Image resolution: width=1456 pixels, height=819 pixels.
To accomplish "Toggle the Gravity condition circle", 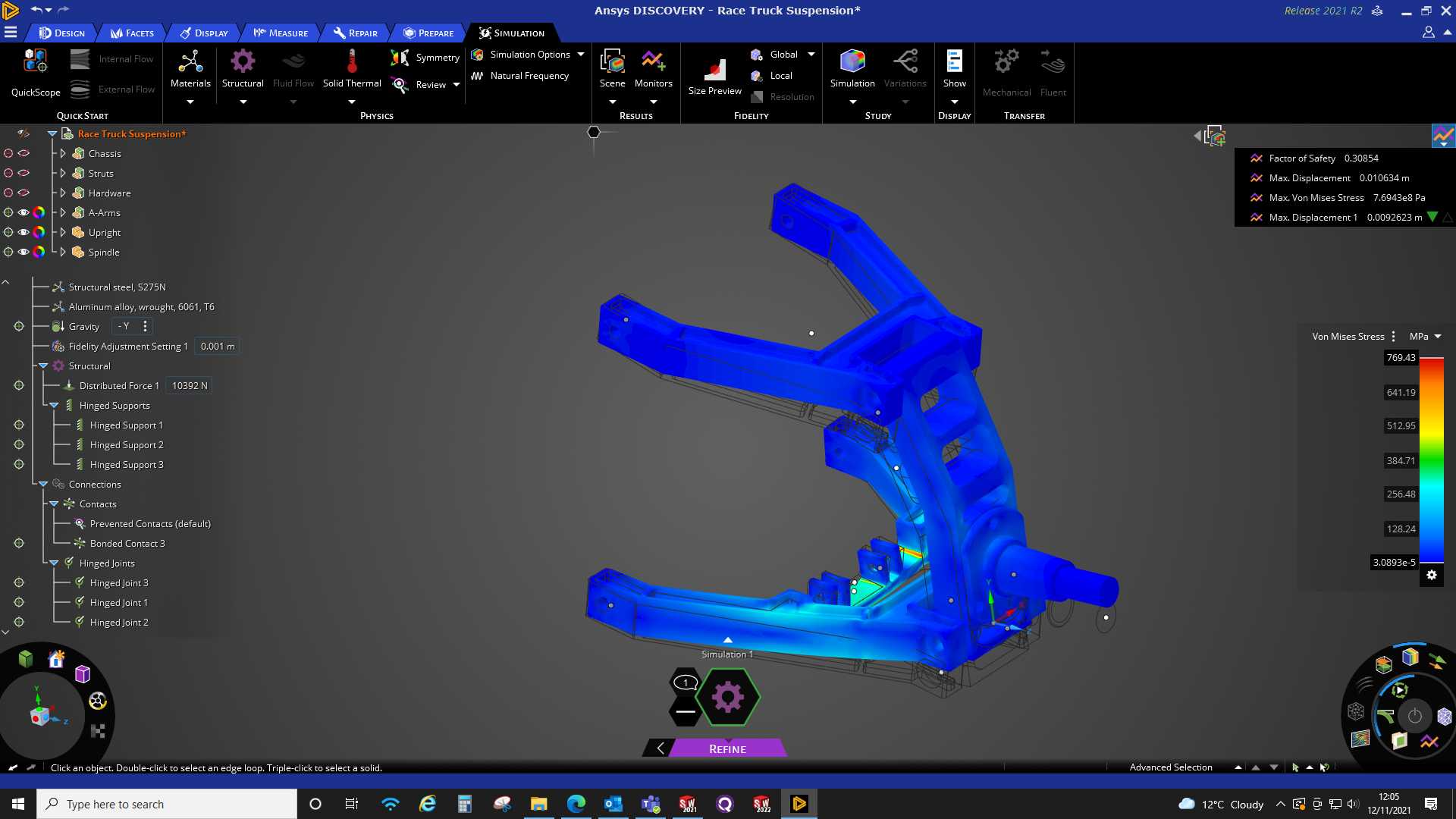I will (x=19, y=326).
